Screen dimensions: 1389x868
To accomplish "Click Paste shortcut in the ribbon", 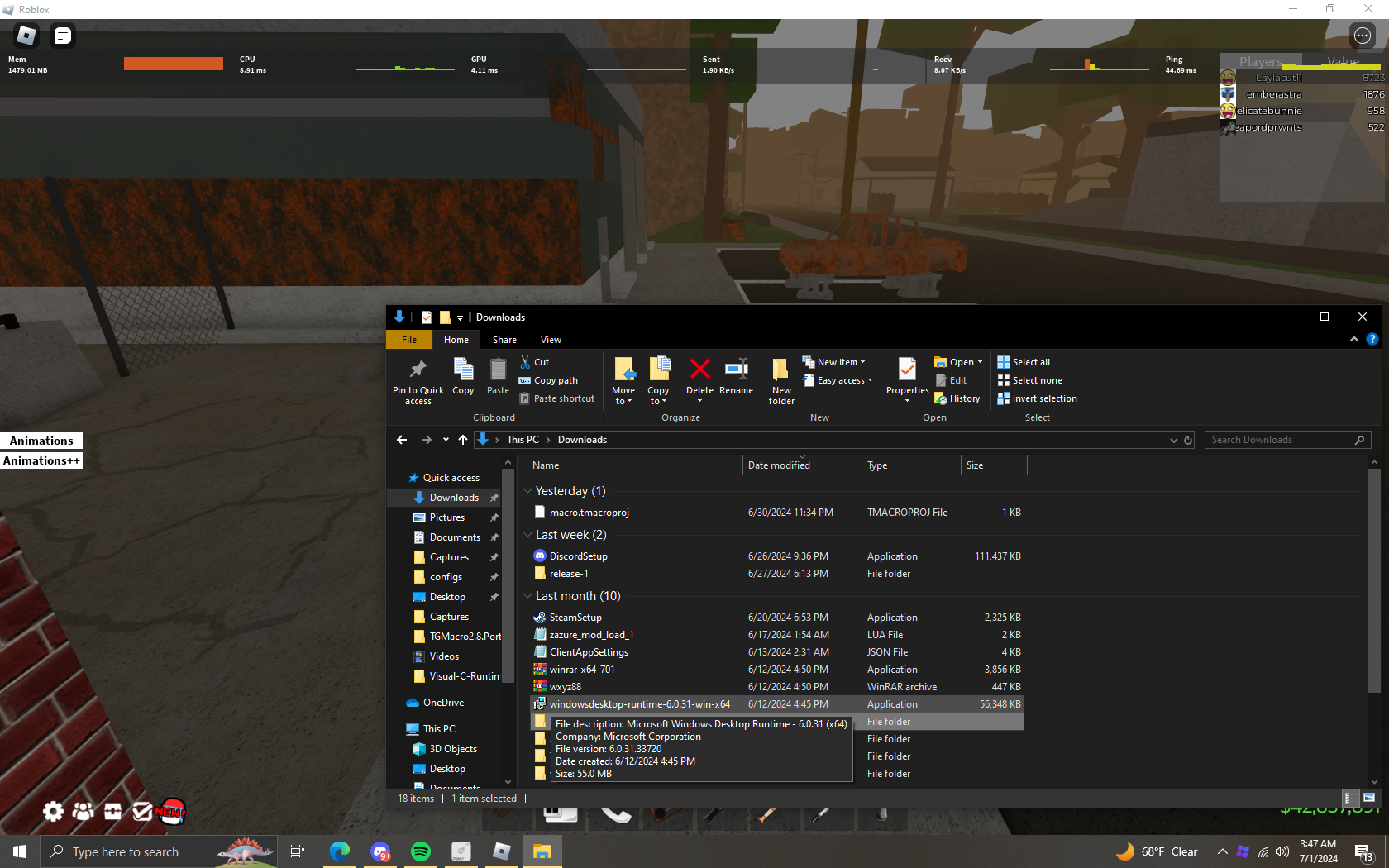I will tap(556, 398).
